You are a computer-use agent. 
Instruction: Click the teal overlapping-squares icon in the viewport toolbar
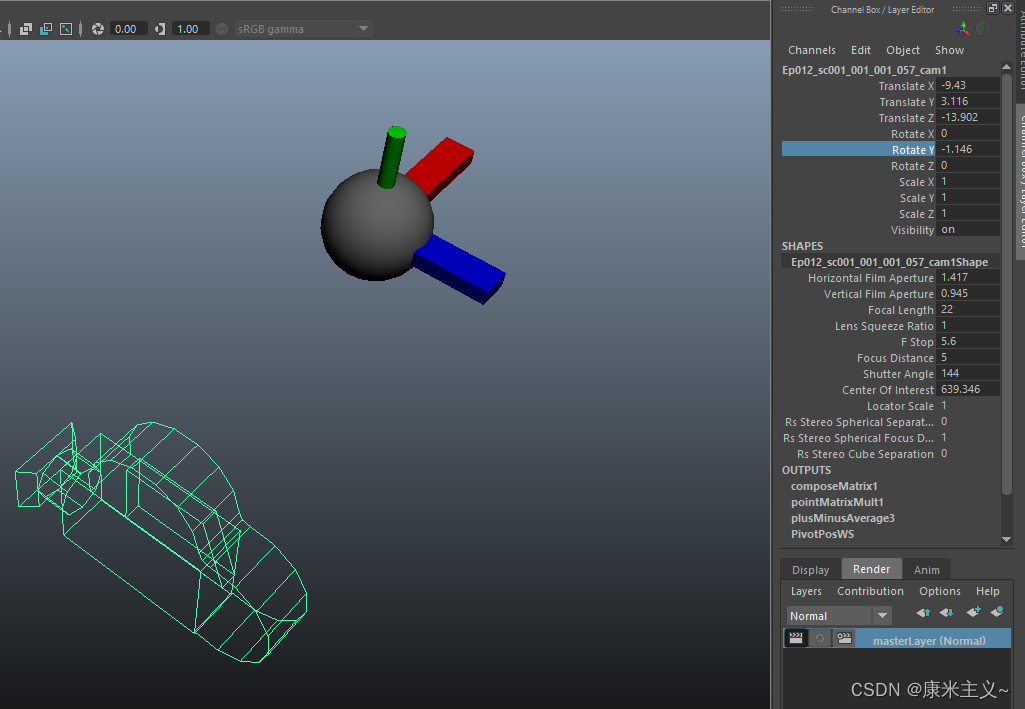click(46, 29)
